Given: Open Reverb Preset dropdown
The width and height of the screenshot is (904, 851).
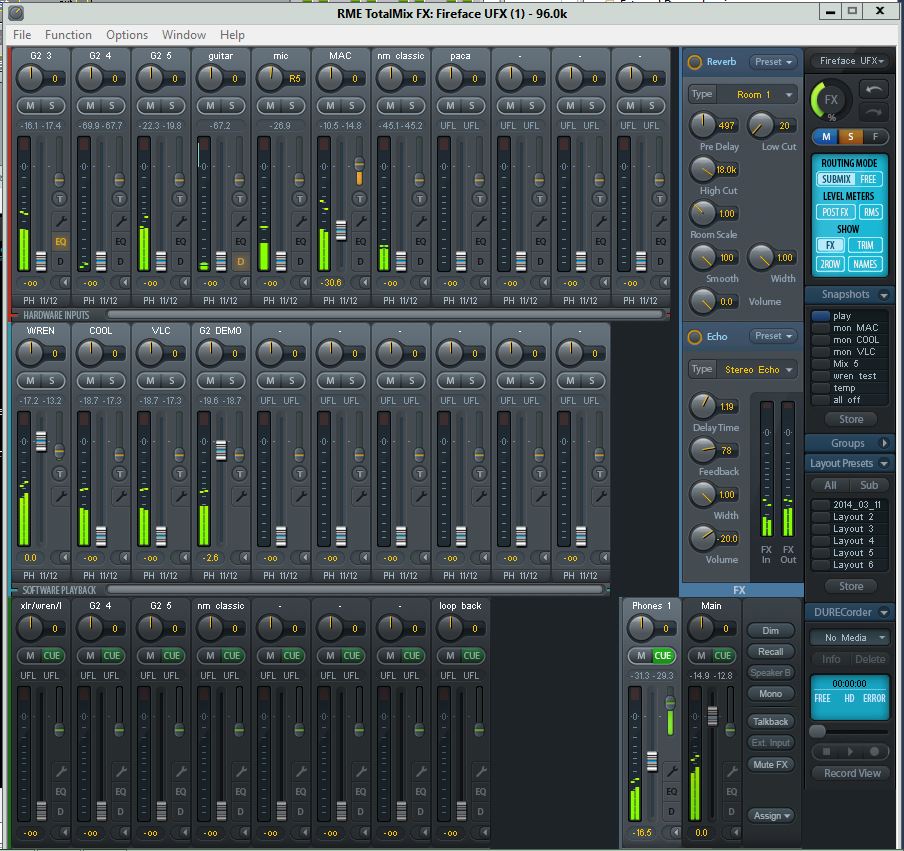Looking at the screenshot, I should (773, 62).
